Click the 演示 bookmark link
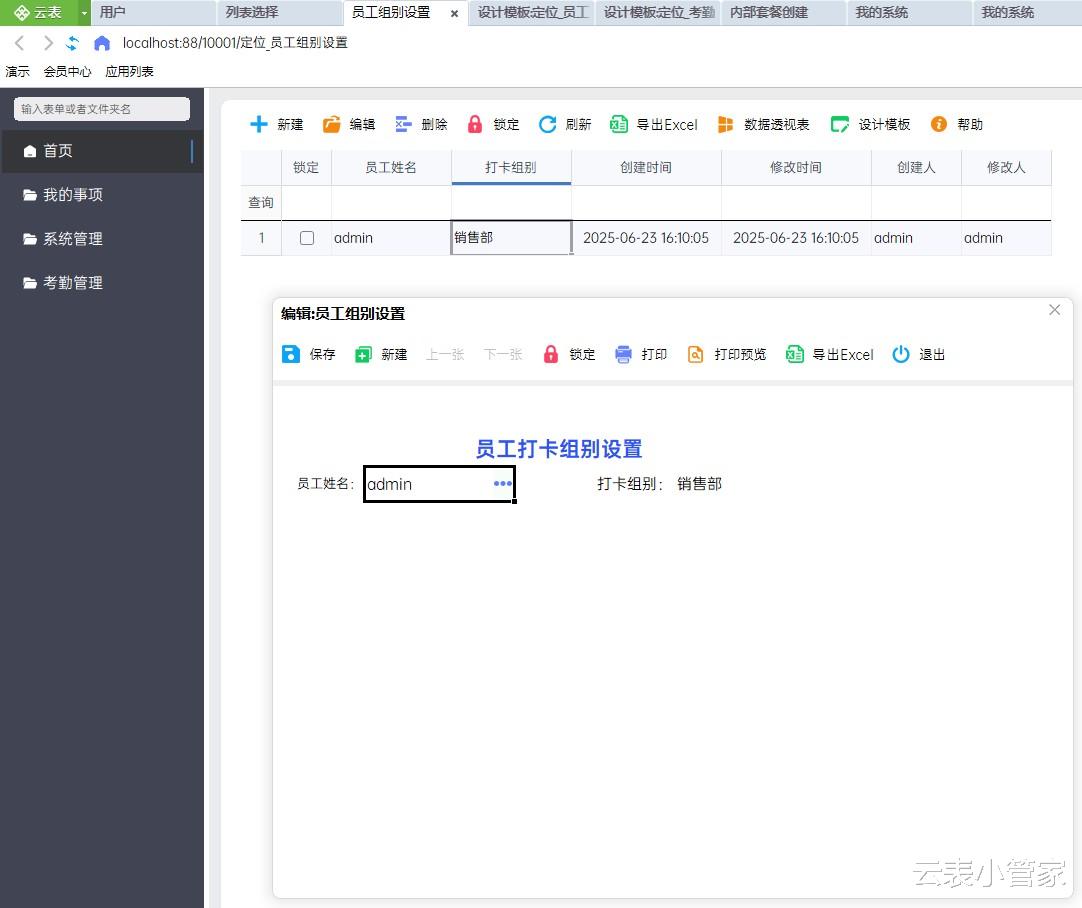The width and height of the screenshot is (1082, 908). (x=17, y=71)
